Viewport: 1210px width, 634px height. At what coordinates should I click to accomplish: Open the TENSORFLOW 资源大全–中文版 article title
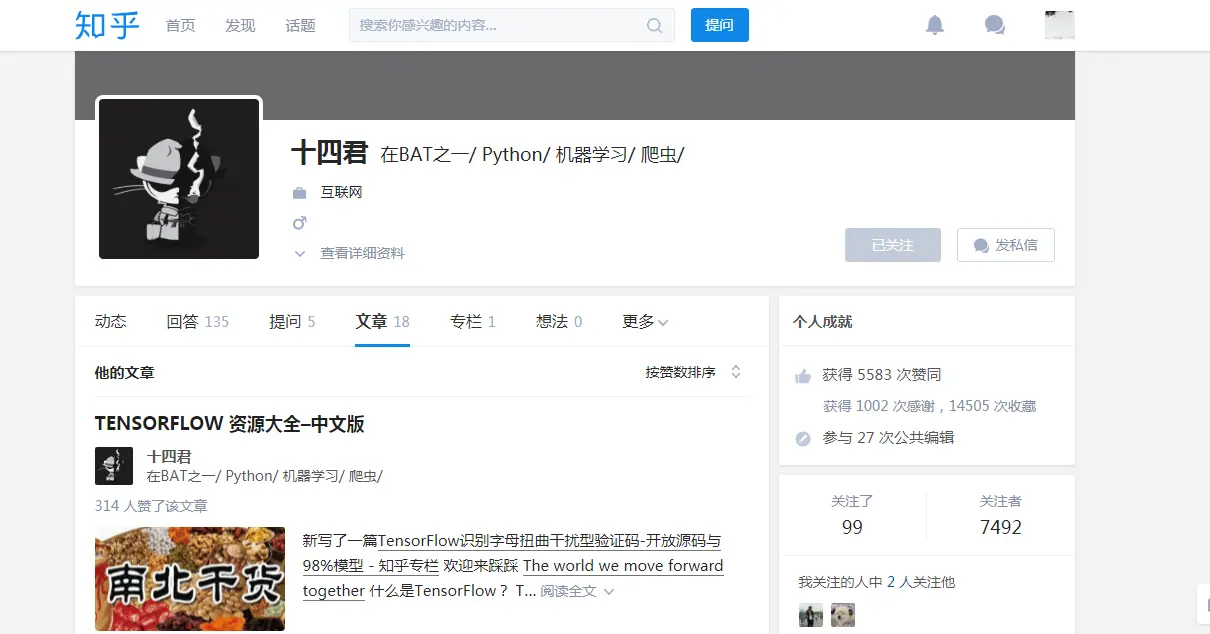[x=230, y=424]
